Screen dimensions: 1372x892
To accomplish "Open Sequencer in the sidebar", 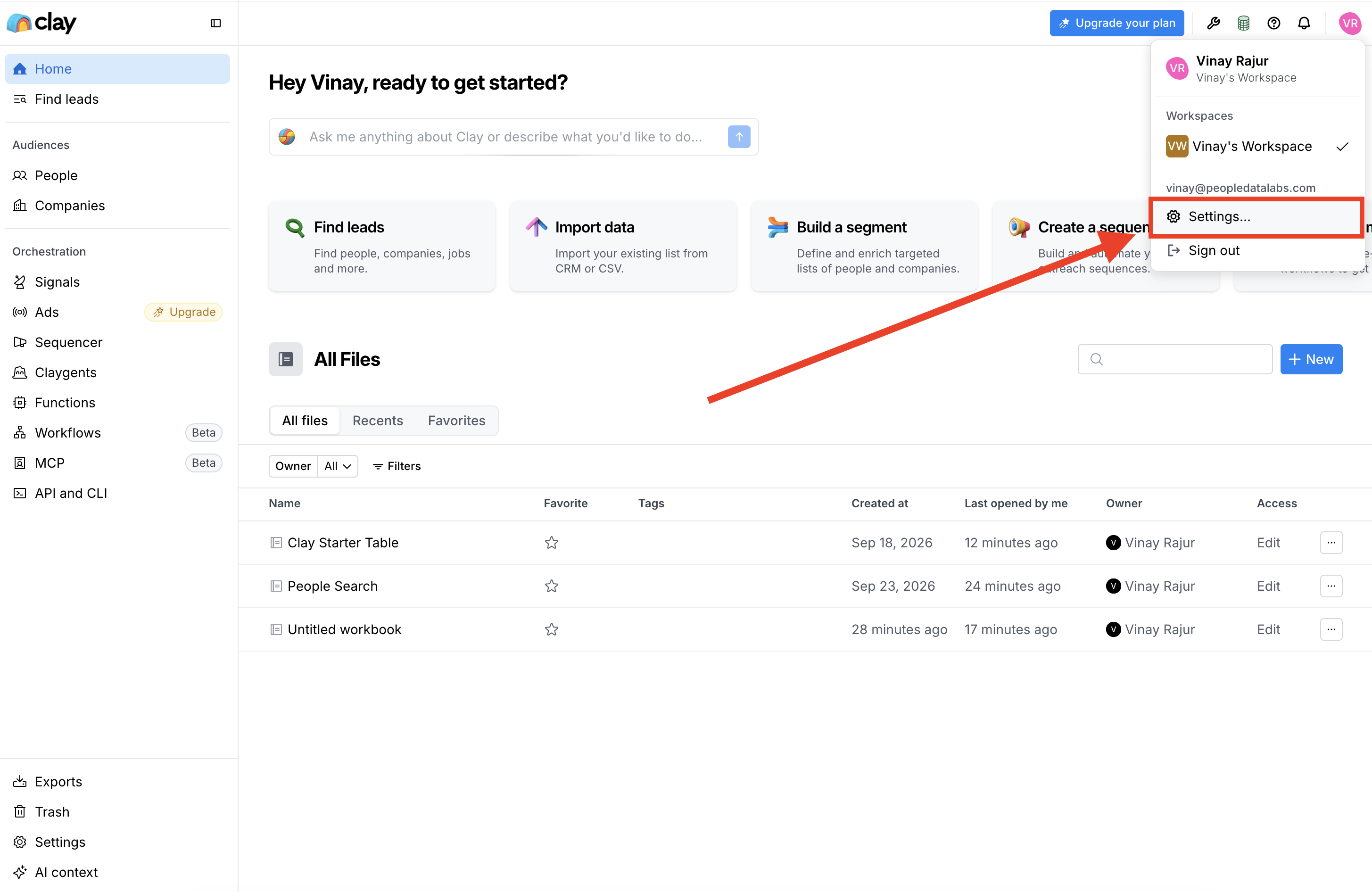I will 117,342.
